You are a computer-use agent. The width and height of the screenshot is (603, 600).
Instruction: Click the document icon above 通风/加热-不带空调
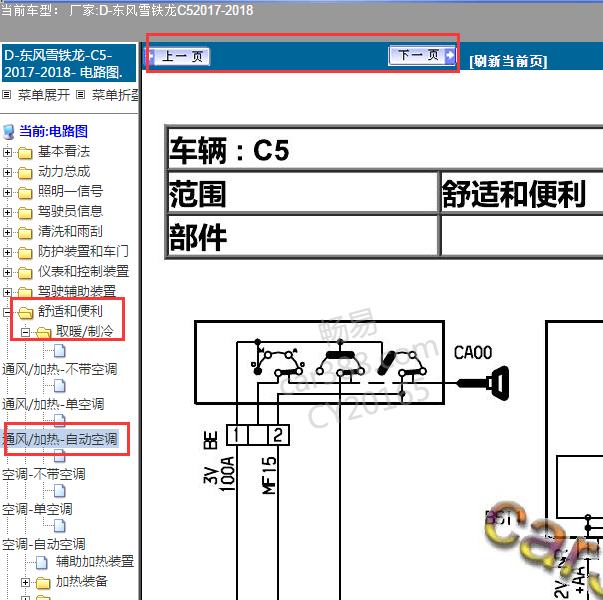(60, 350)
